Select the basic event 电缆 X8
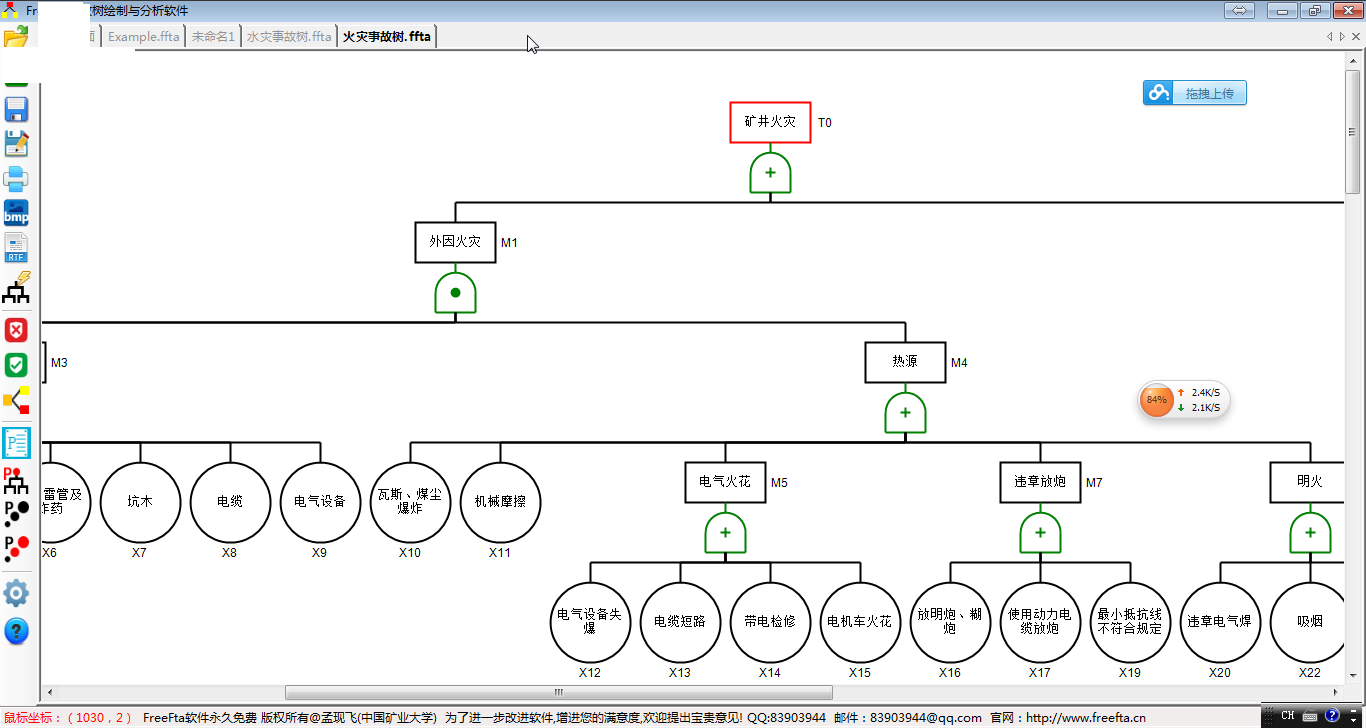The width and height of the screenshot is (1366, 728). (x=230, y=502)
